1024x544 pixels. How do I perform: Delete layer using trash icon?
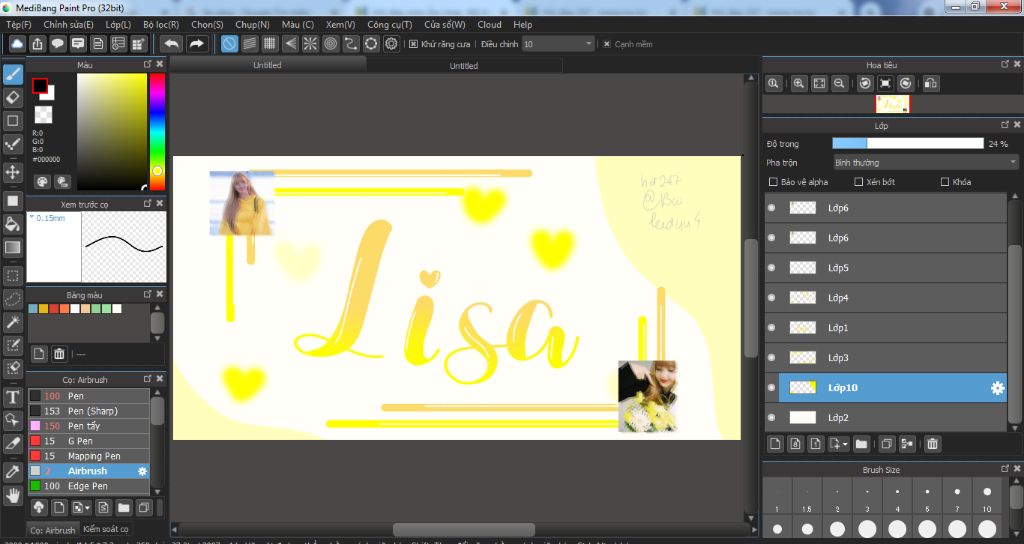tap(932, 443)
